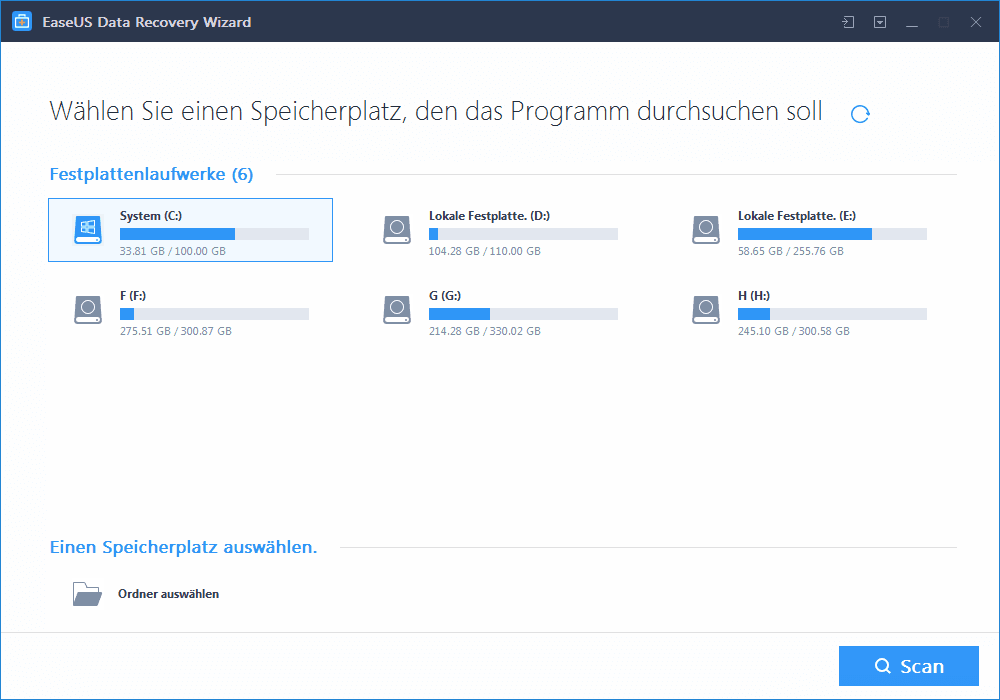This screenshot has width=1000, height=700.
Task: Click the EaseUS logo in the title bar
Action: click(x=21, y=21)
